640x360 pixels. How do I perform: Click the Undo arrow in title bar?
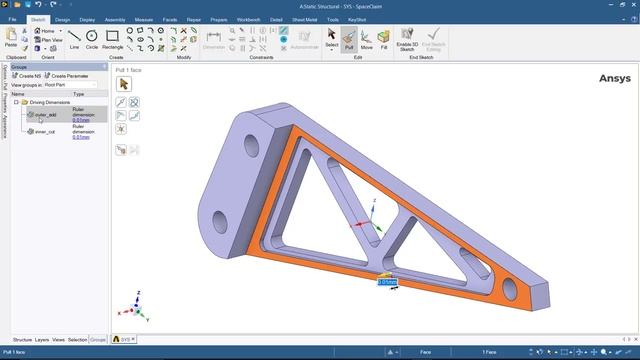tap(38, 4)
